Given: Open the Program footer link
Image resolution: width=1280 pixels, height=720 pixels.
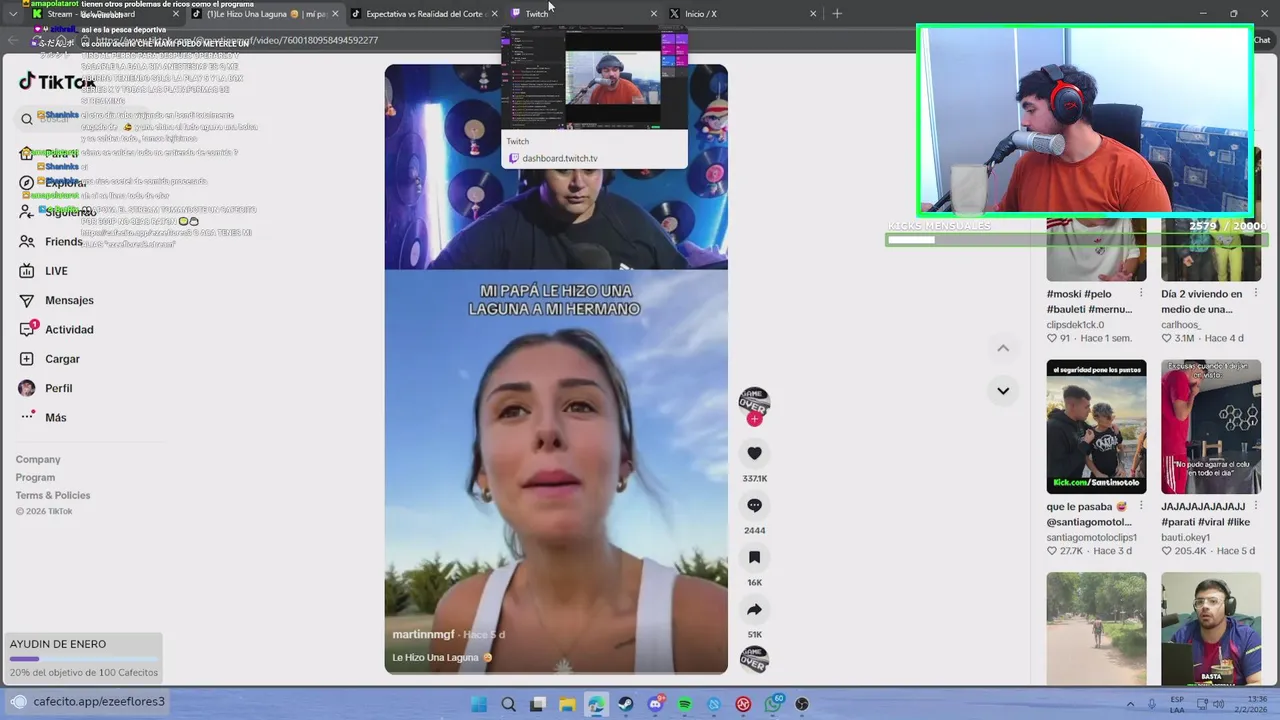Looking at the screenshot, I should coord(35,478).
